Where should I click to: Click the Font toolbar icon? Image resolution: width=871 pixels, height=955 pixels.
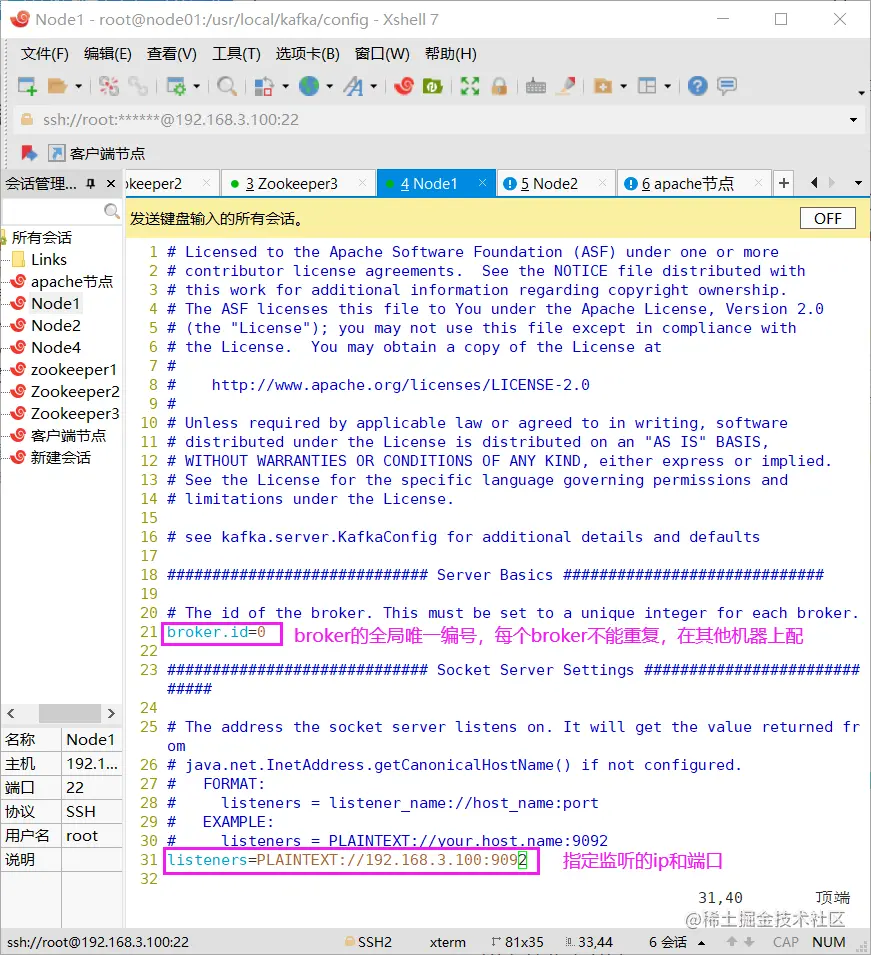pyautogui.click(x=353, y=86)
